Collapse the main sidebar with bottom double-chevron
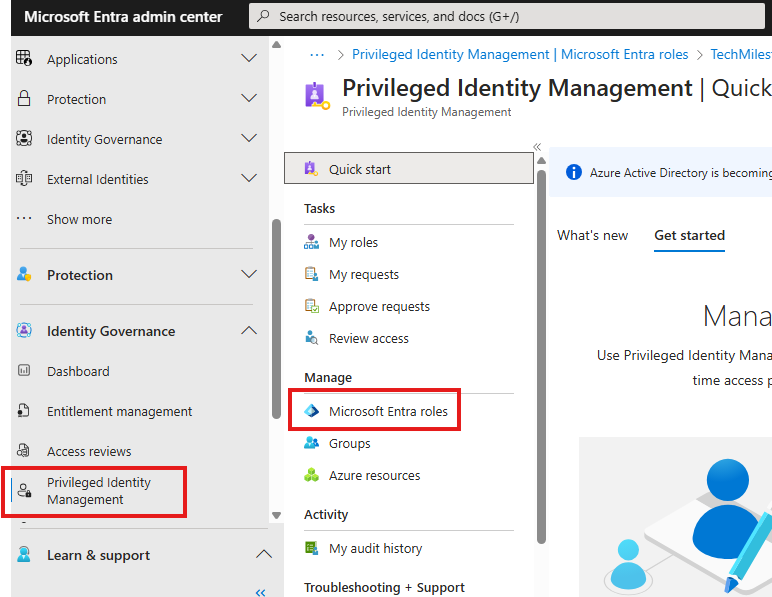The width and height of the screenshot is (772, 597). [x=260, y=592]
